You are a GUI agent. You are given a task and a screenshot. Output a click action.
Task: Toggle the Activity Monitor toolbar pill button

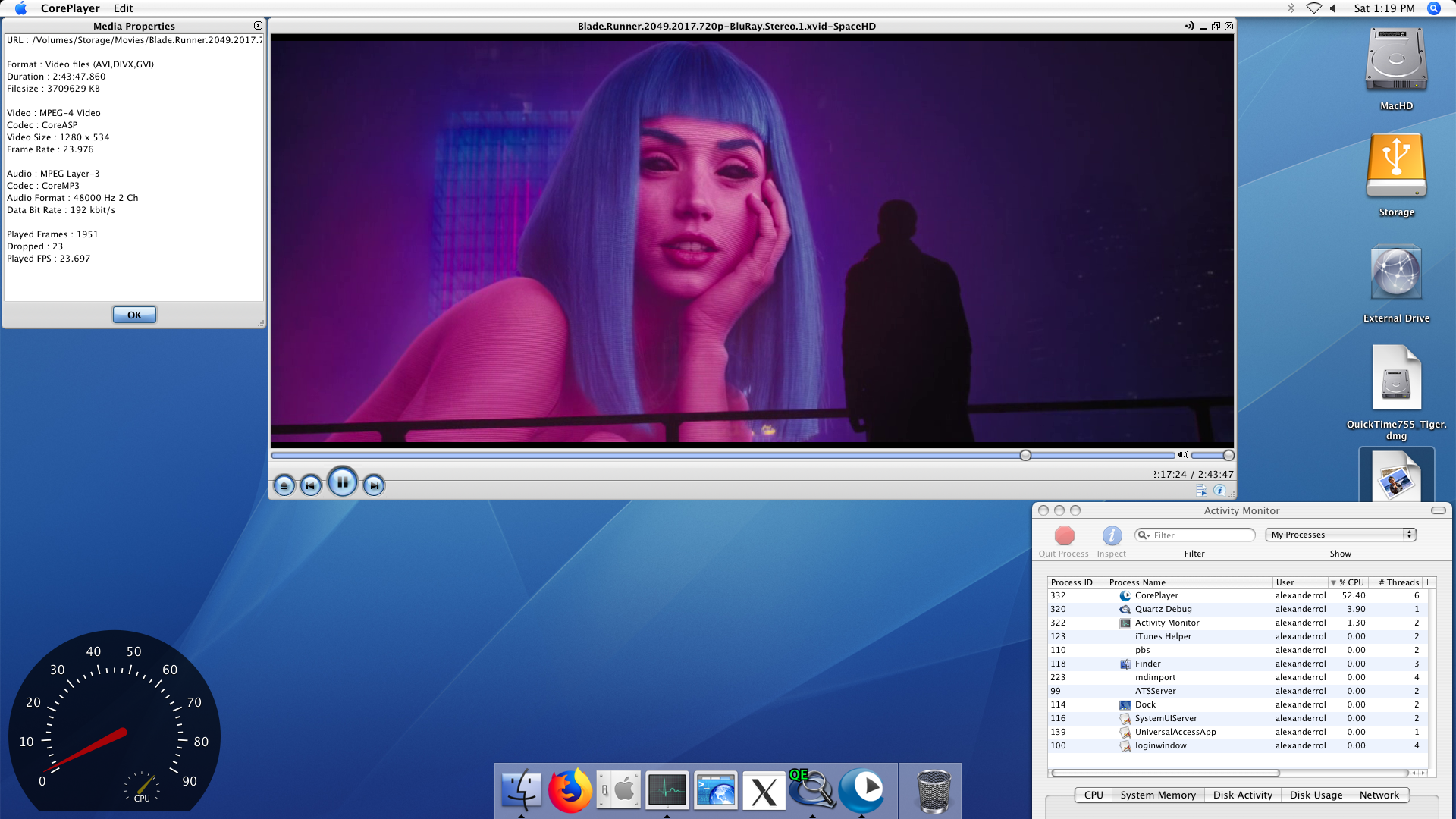(x=1438, y=510)
